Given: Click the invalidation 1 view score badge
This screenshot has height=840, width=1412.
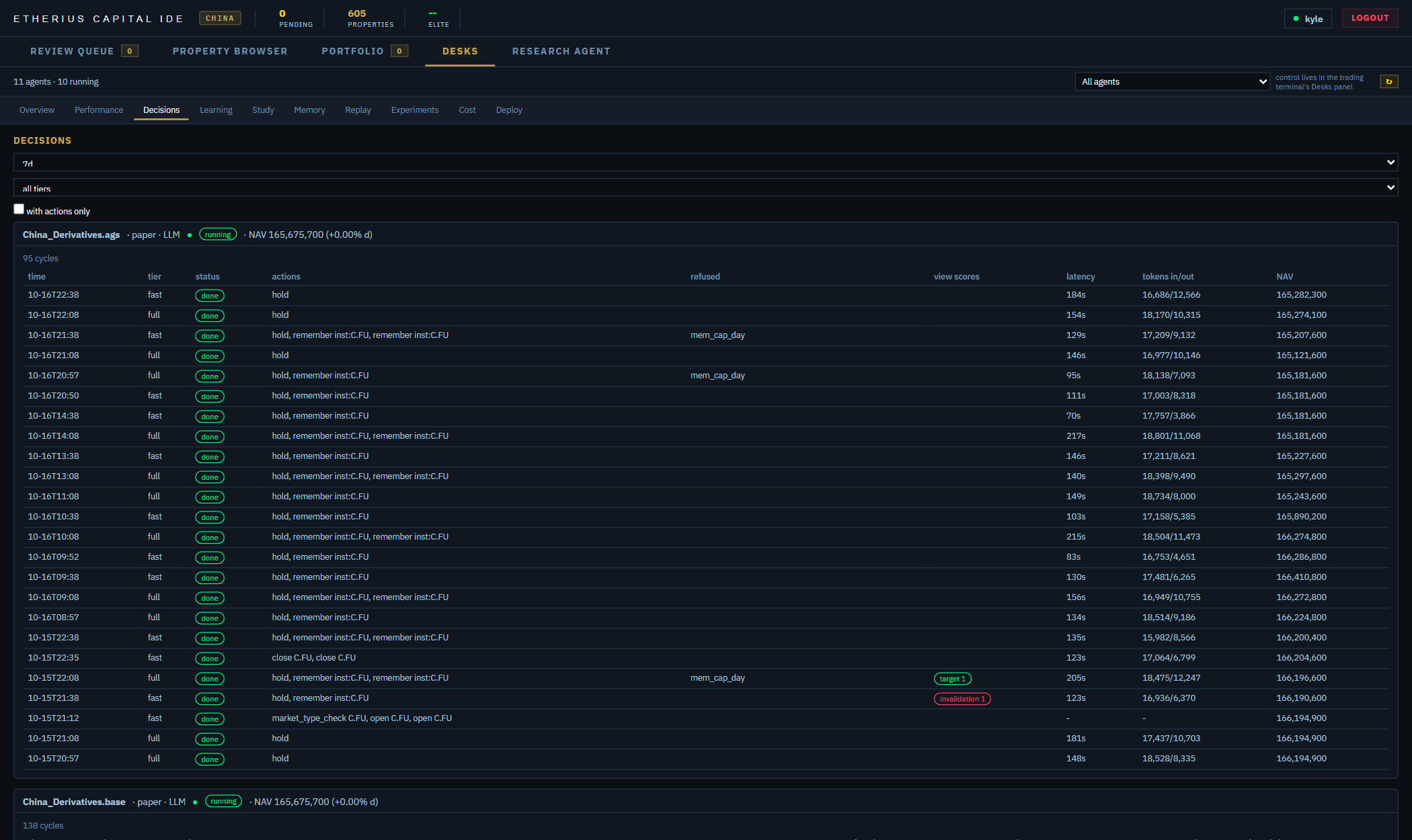Looking at the screenshot, I should coord(962,699).
